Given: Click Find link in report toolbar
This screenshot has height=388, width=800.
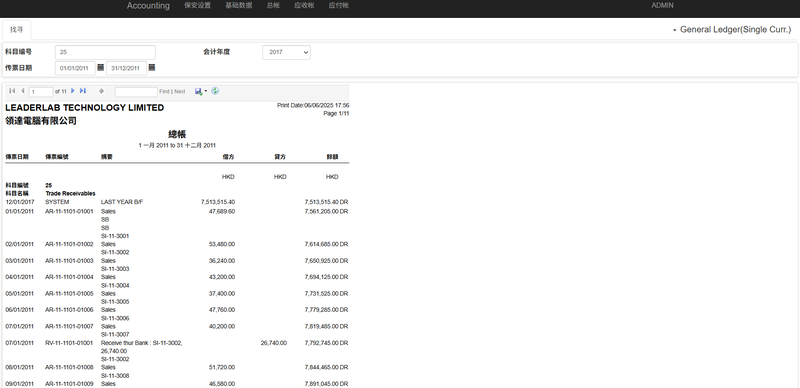Looking at the screenshot, I should pos(164,92).
